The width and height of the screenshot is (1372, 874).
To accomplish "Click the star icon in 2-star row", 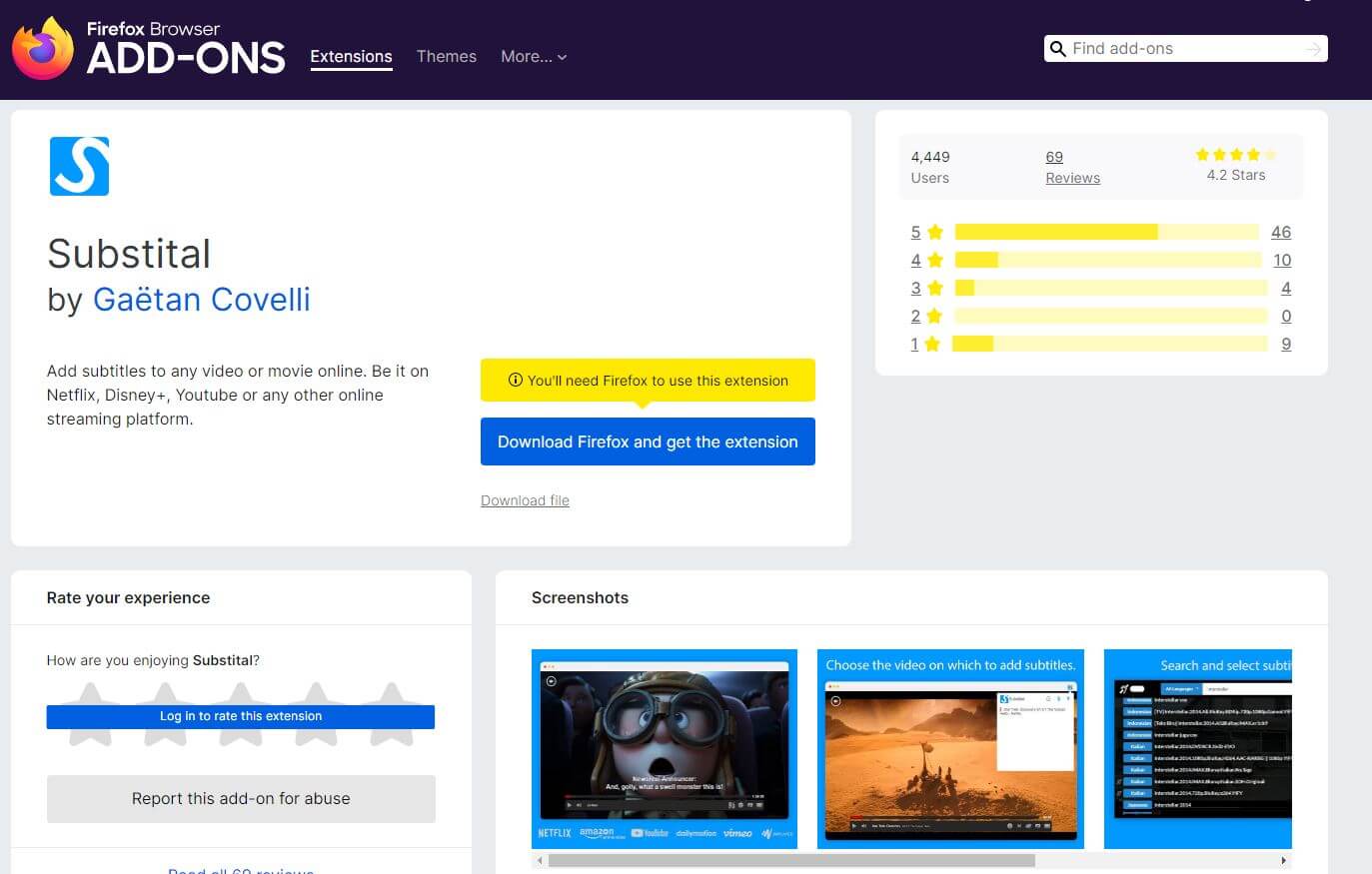I will (x=935, y=316).
